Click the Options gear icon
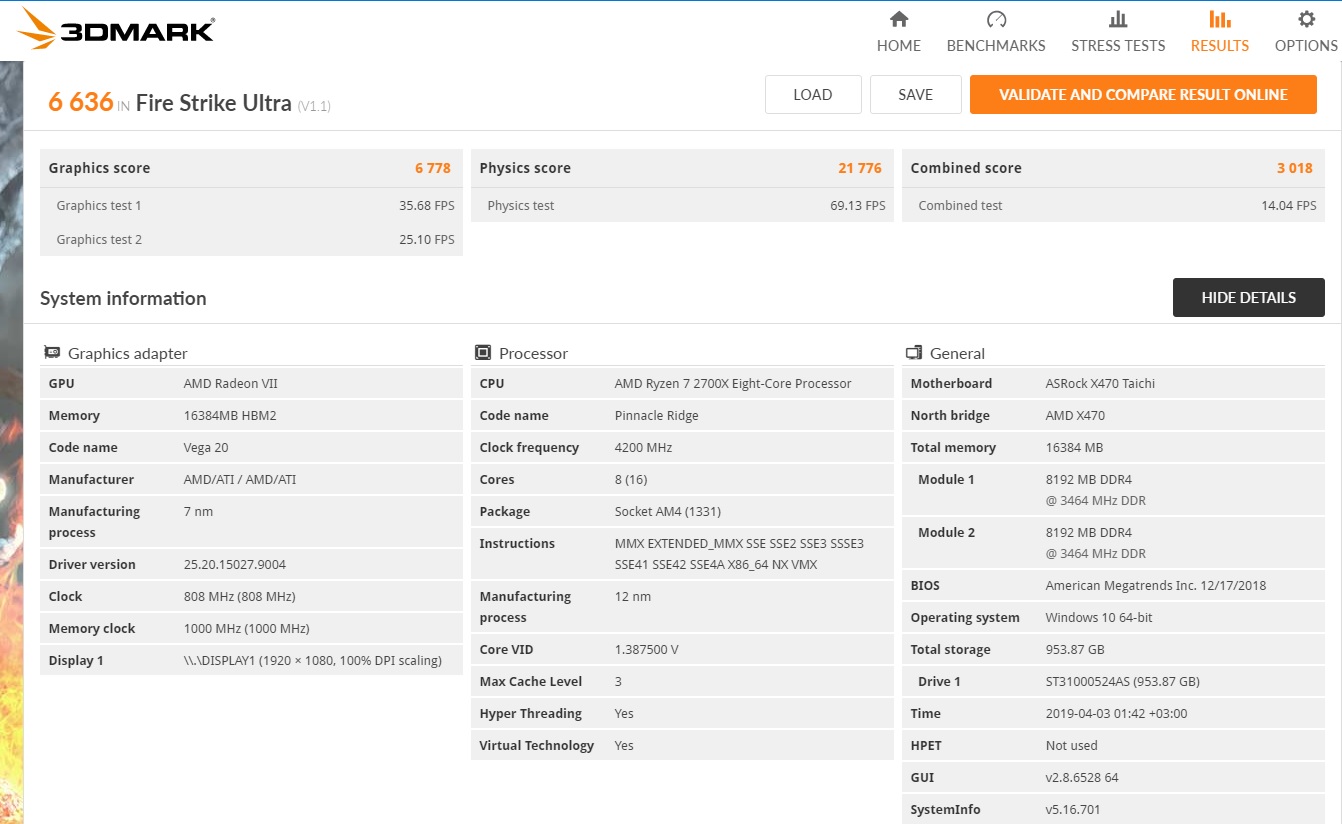The image size is (1342, 824). [1306, 19]
